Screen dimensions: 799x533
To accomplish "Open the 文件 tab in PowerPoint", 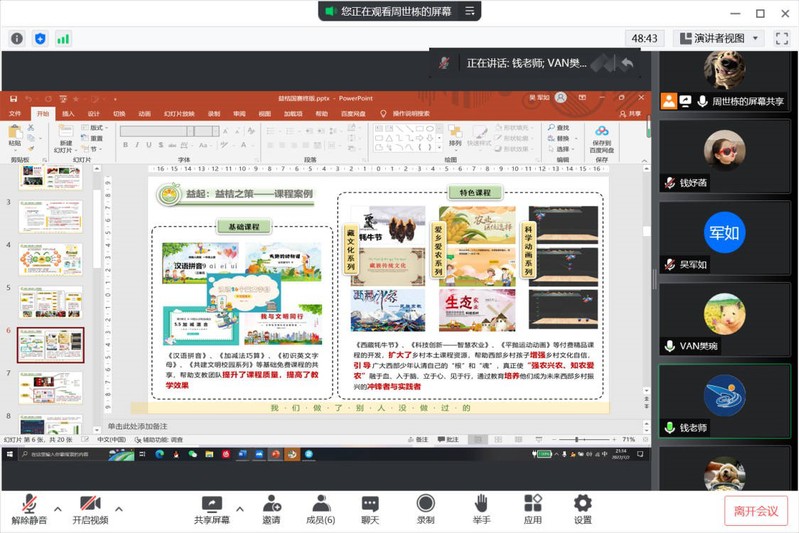I will [15, 114].
